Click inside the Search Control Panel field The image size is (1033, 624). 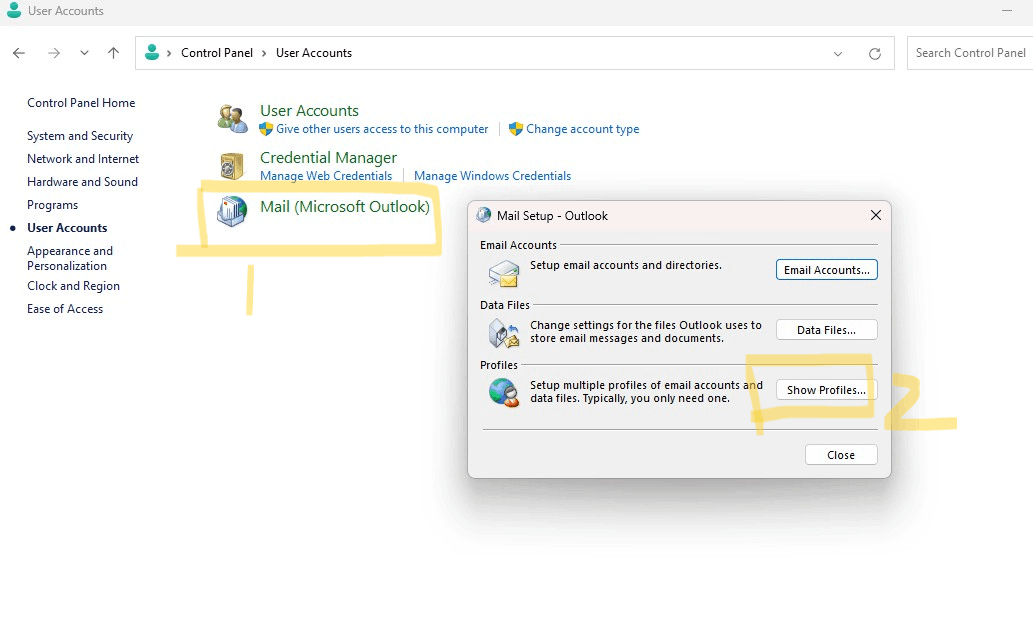(968, 52)
